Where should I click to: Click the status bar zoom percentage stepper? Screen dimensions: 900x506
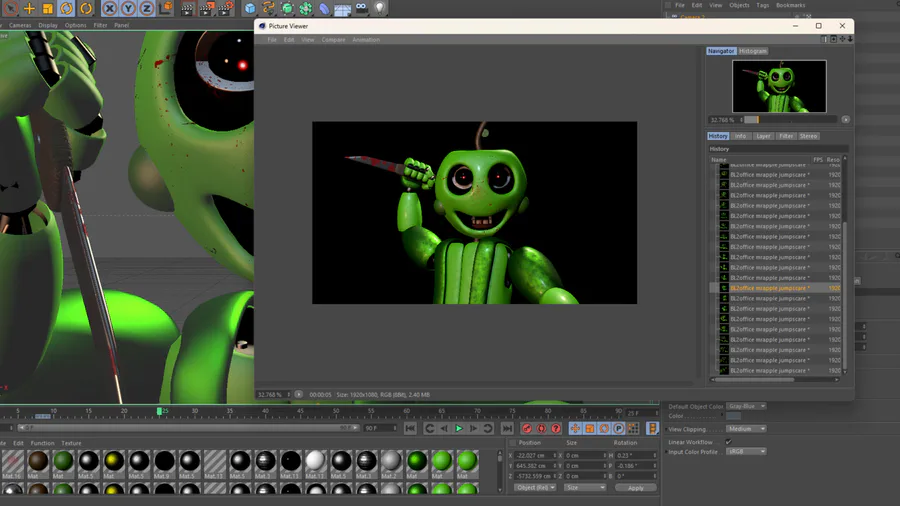288,395
